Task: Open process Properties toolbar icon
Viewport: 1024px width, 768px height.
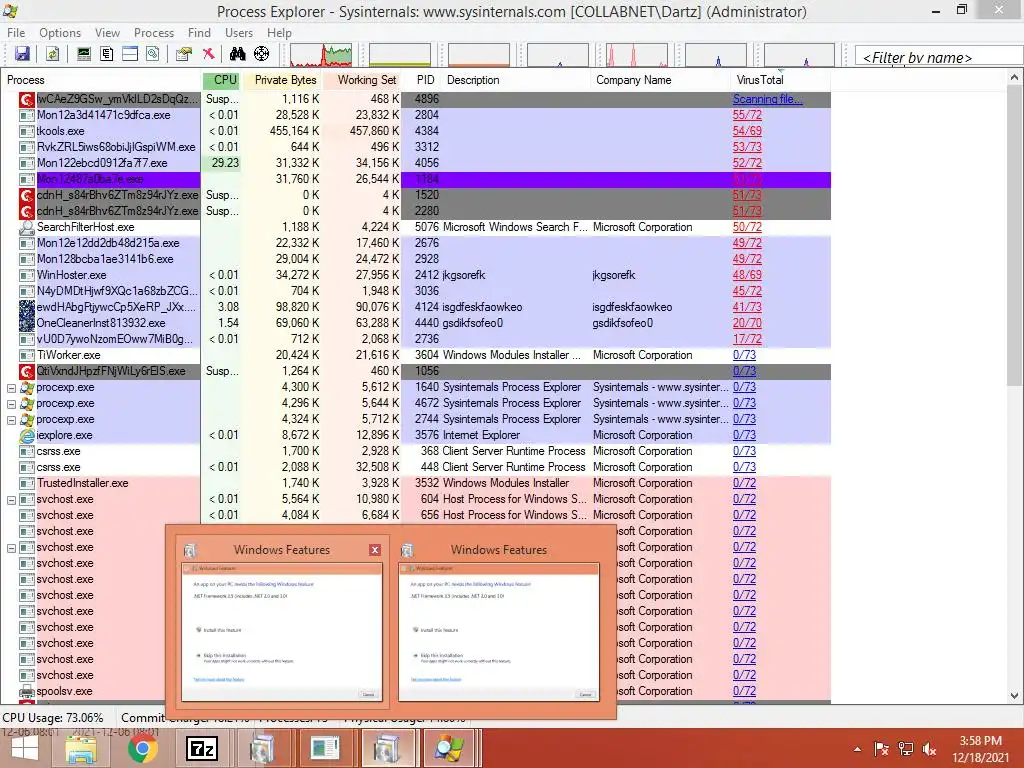Action: click(184, 54)
